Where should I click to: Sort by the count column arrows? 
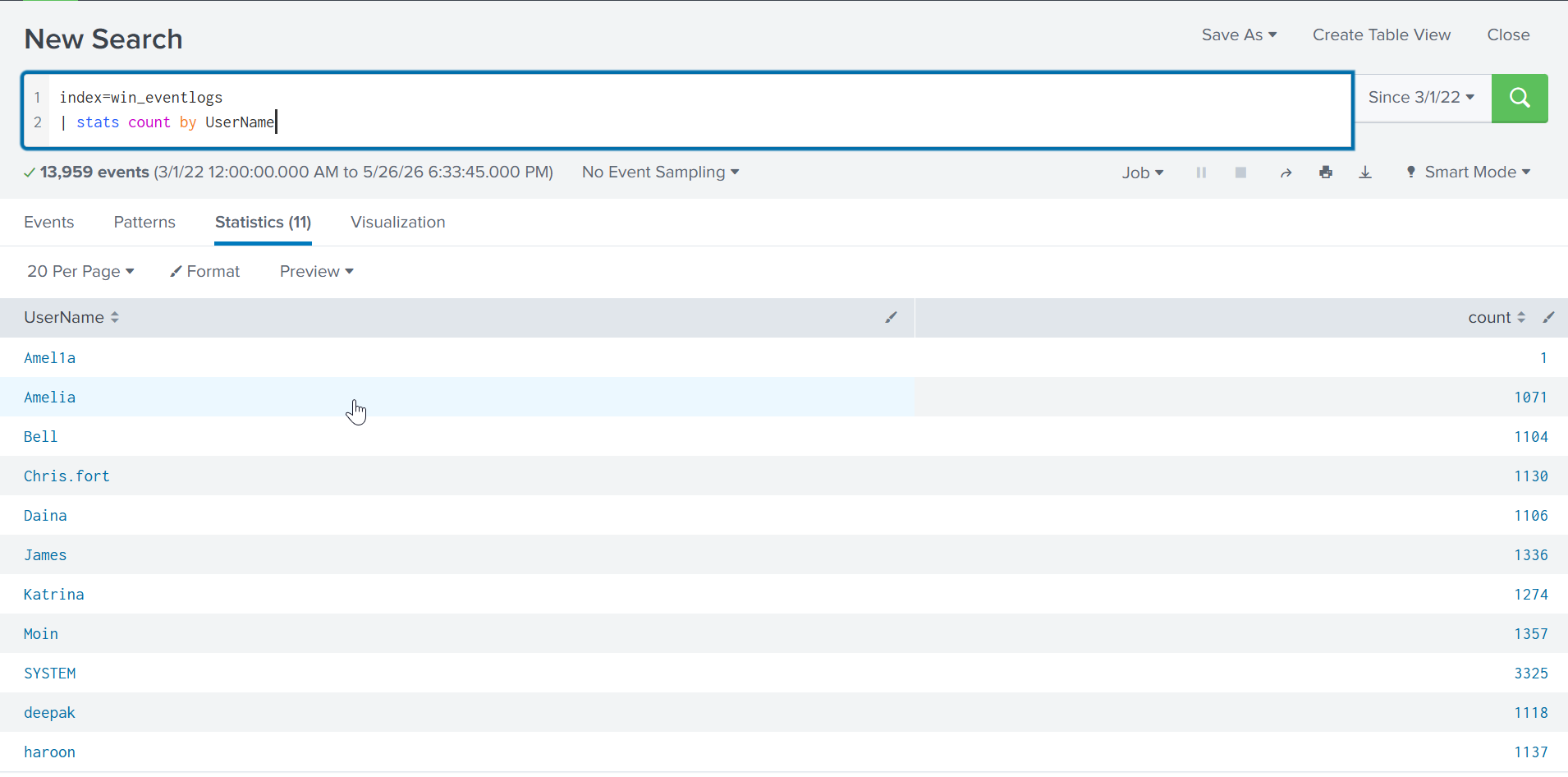[1521, 317]
